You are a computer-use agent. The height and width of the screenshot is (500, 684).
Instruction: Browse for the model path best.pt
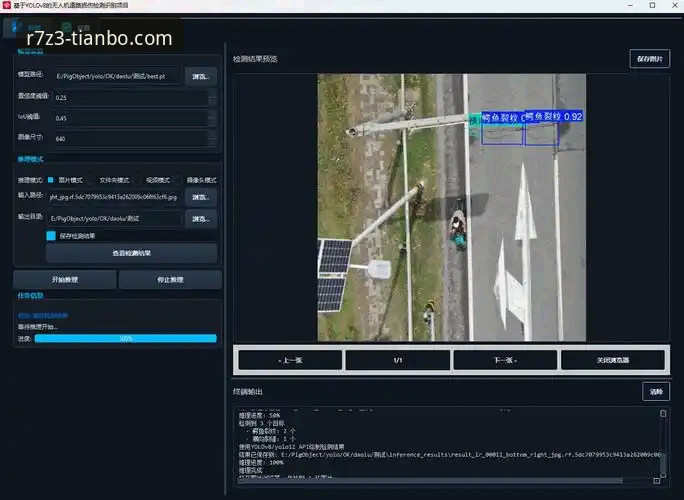point(201,76)
